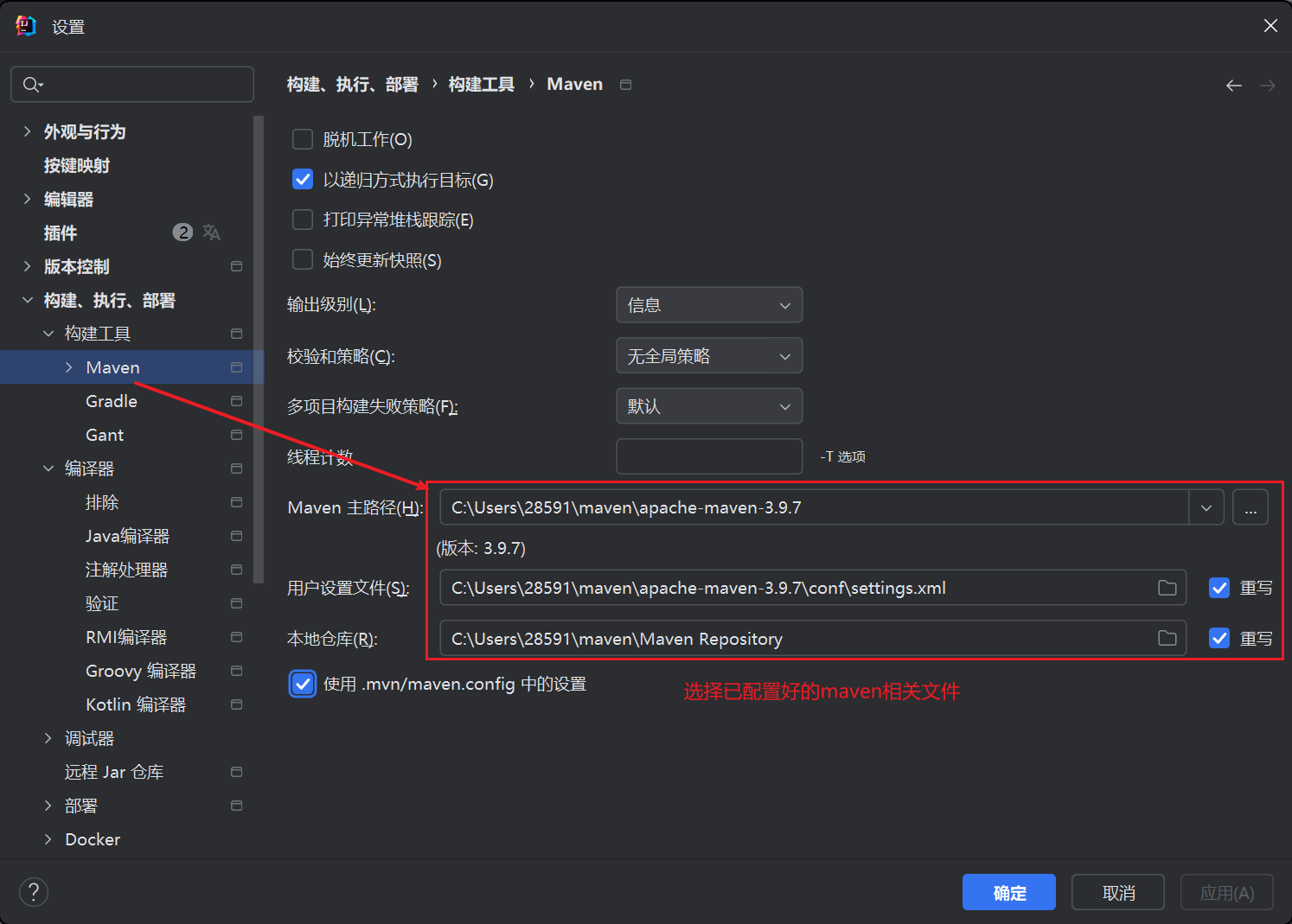The height and width of the screenshot is (924, 1292).
Task: Click project-level icon beside RMI编译器
Action: click(236, 637)
